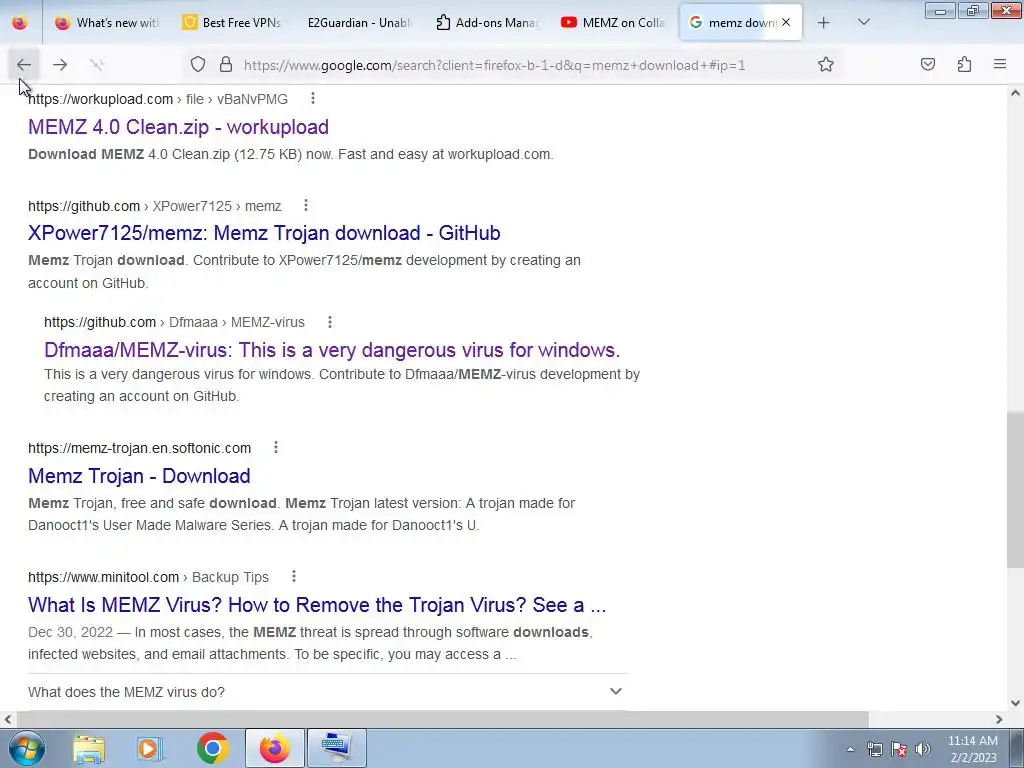The width and height of the screenshot is (1024, 768).
Task: Click the horizontal scrollbar thumb
Action: point(442,719)
